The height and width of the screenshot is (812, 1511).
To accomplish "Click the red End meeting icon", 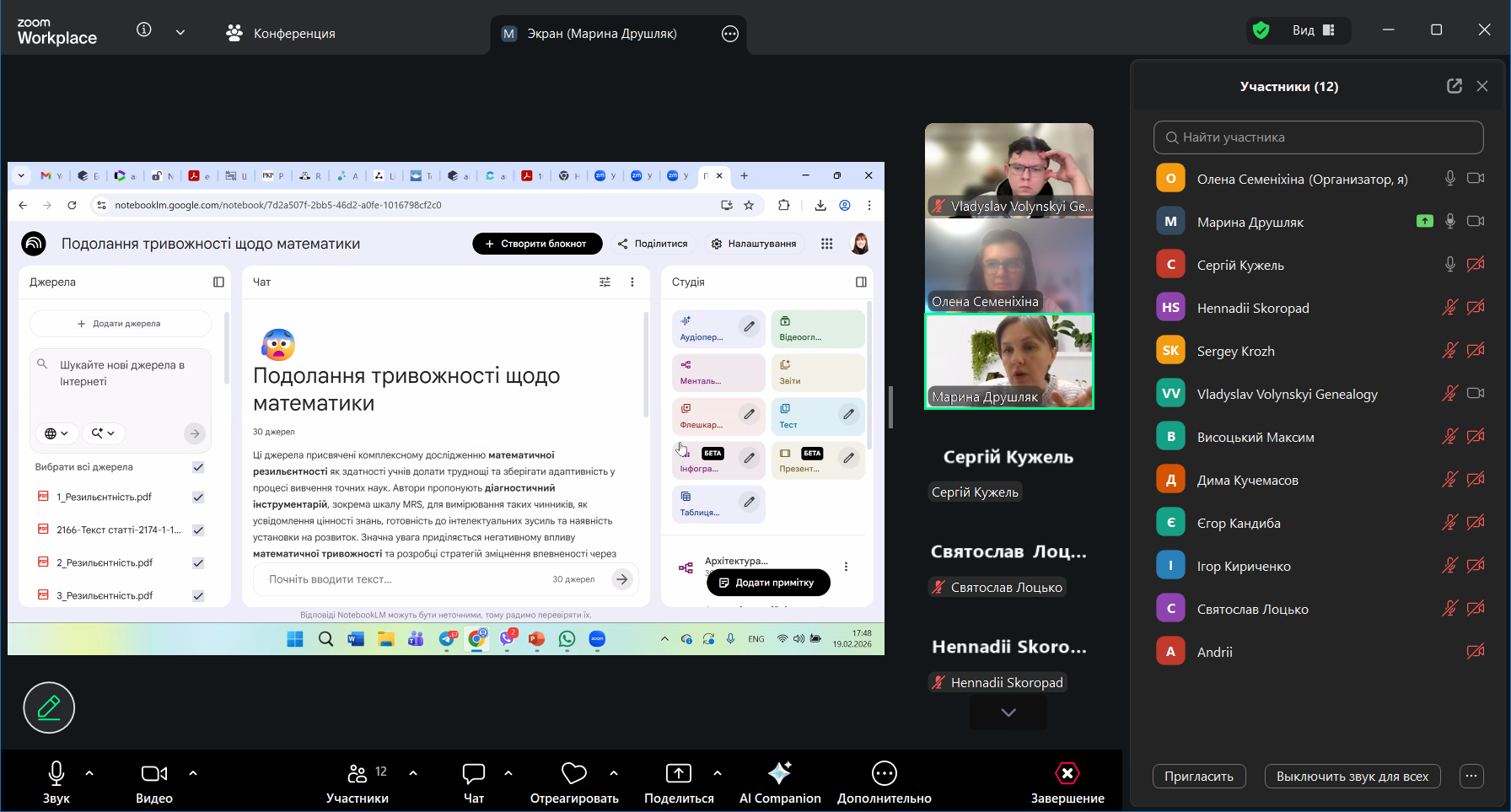I will 1067,773.
